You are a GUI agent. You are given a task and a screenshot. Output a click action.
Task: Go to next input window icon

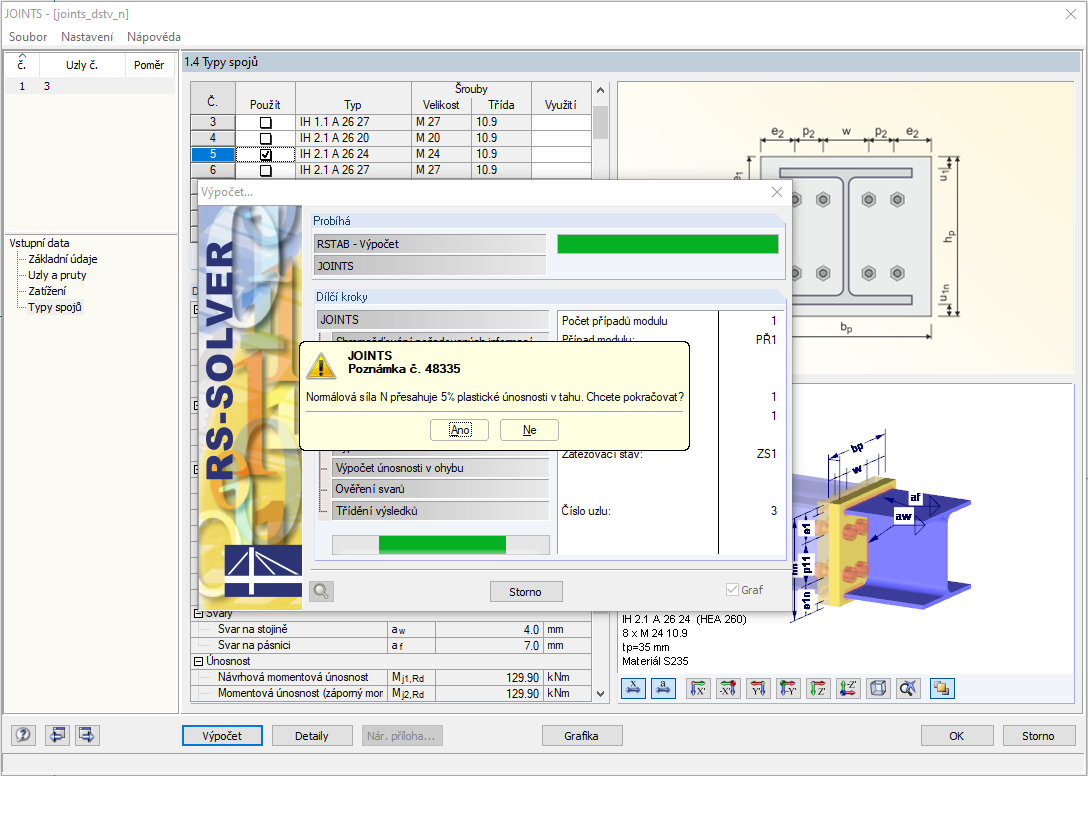(x=87, y=735)
